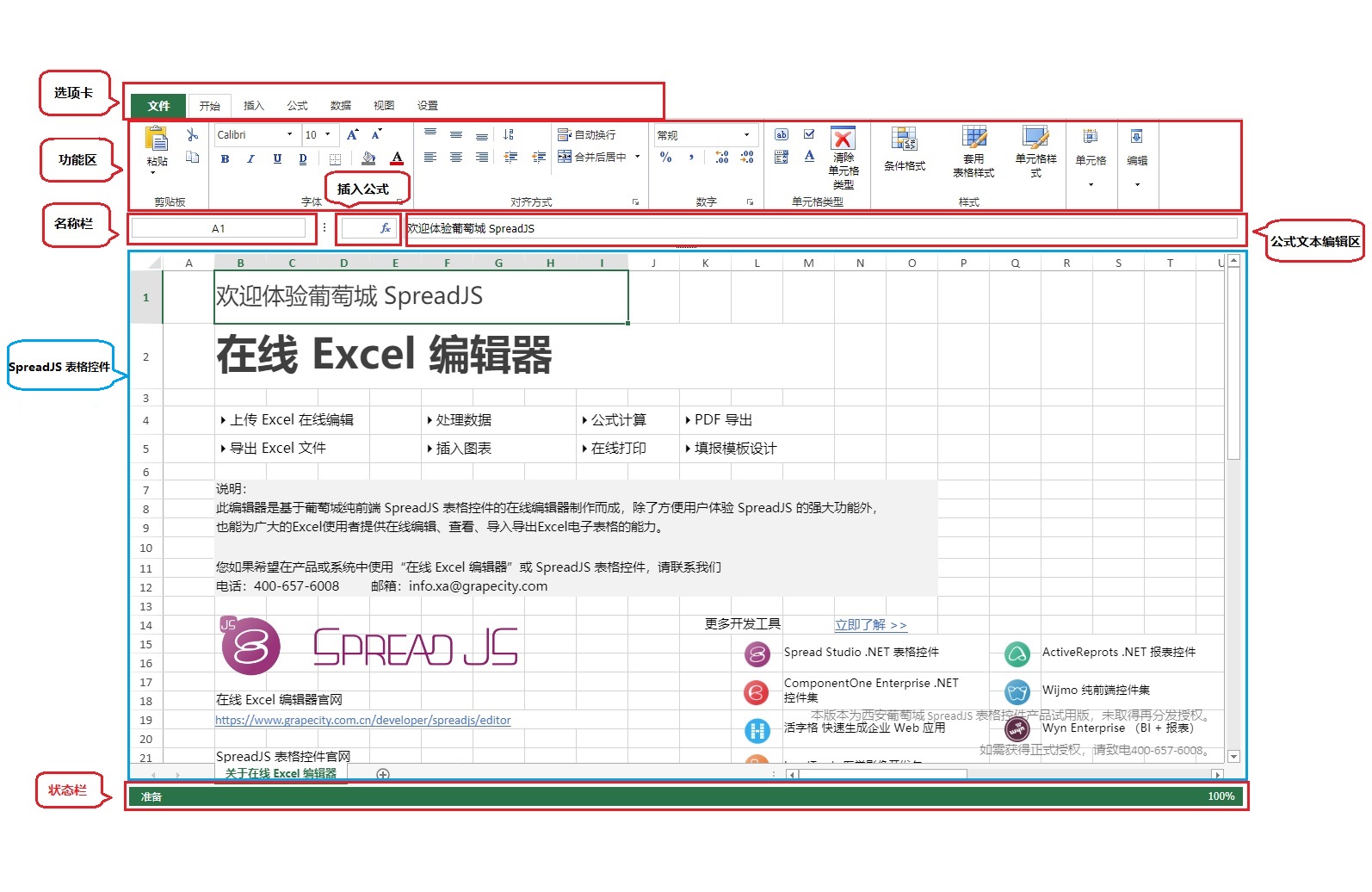Expand the merge and center dropdown arrow
The height and width of the screenshot is (892, 1372).
[x=638, y=157]
